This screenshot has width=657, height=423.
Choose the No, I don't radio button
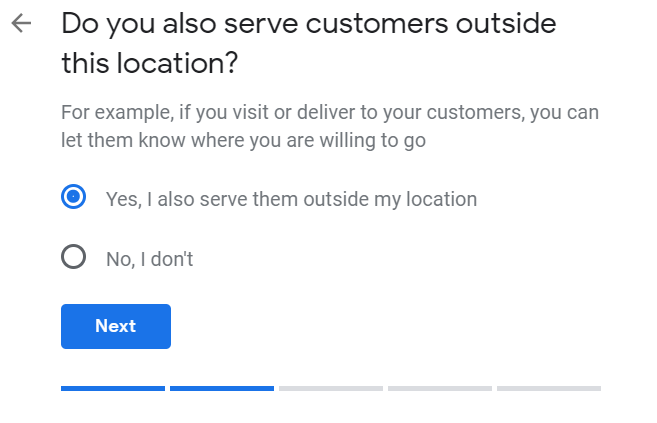73,256
